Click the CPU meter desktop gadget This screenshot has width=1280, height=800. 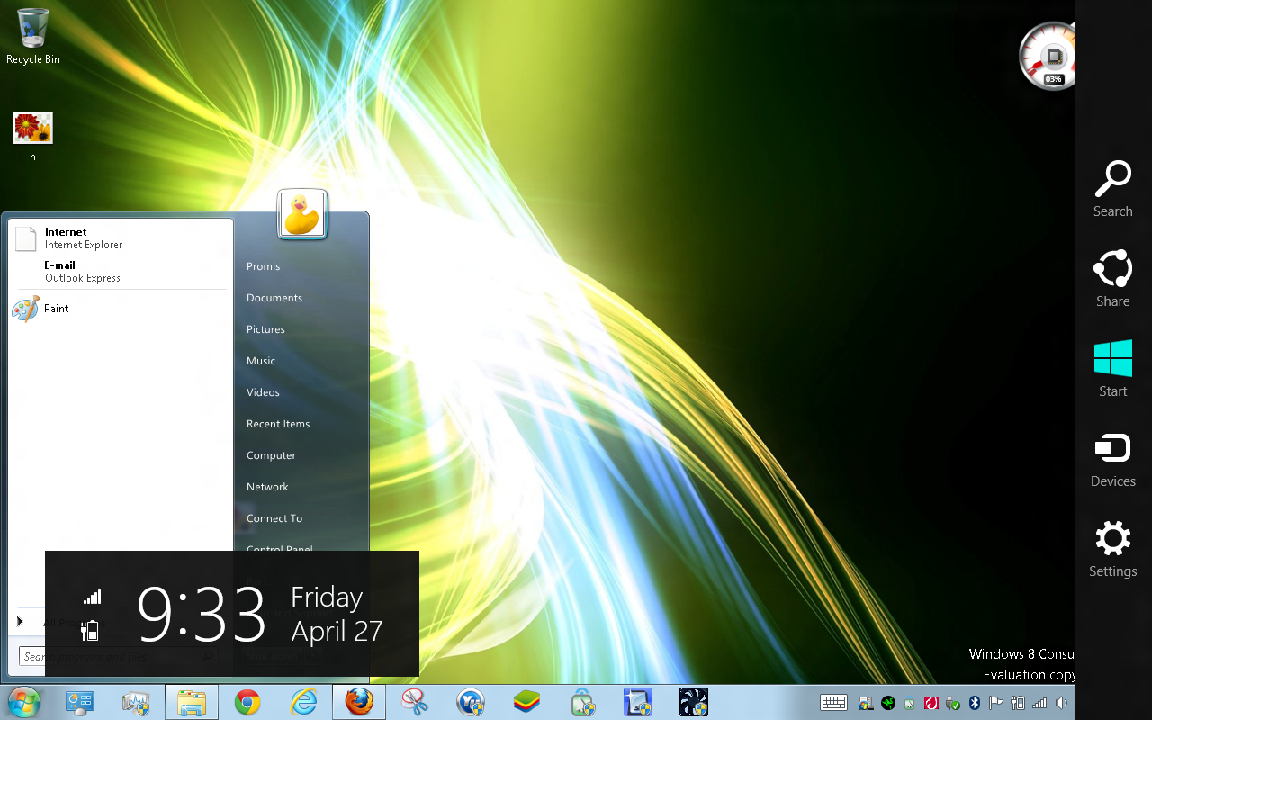[1047, 56]
